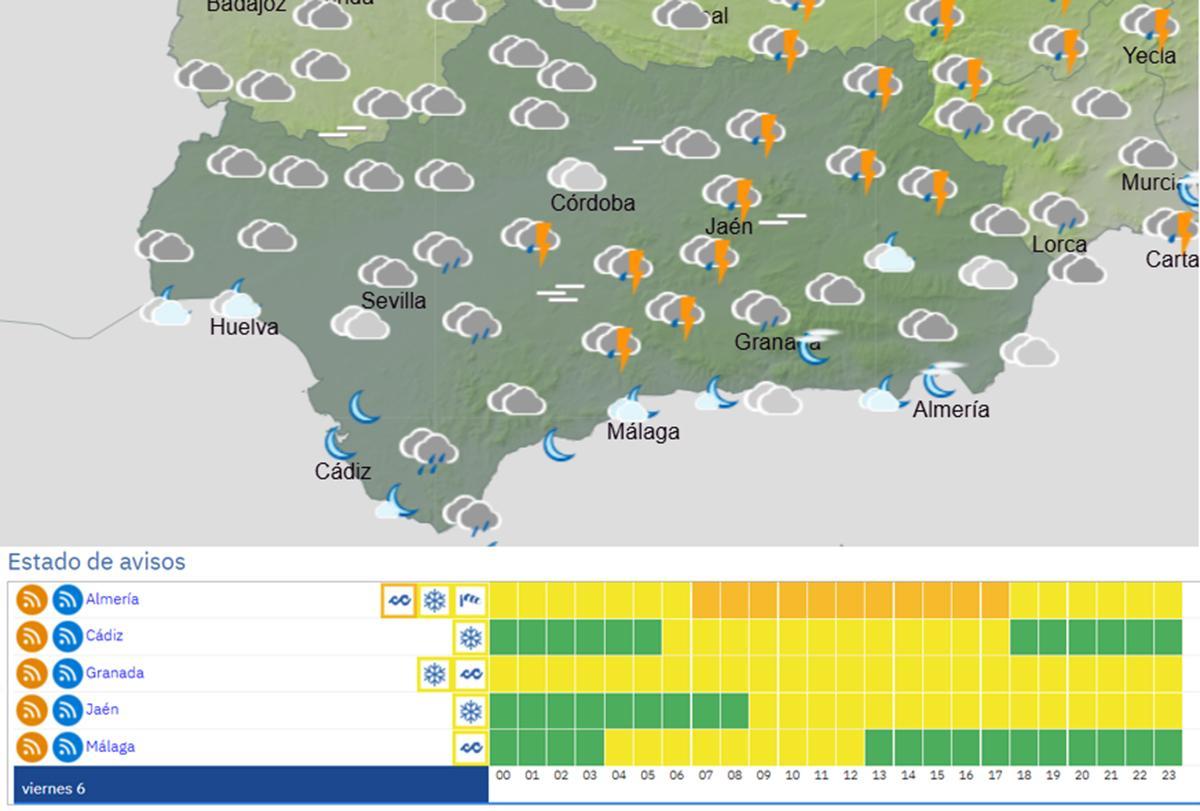Click Cádiz's green cell at hour 00
Screen dimensions: 1200x811
[503, 637]
